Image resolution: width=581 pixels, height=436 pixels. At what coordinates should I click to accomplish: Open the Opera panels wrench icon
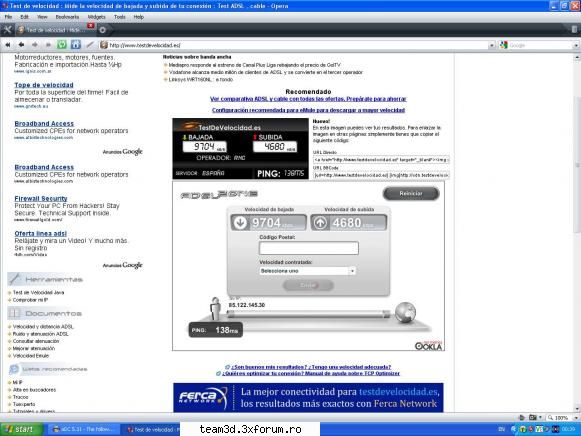click(7, 30)
